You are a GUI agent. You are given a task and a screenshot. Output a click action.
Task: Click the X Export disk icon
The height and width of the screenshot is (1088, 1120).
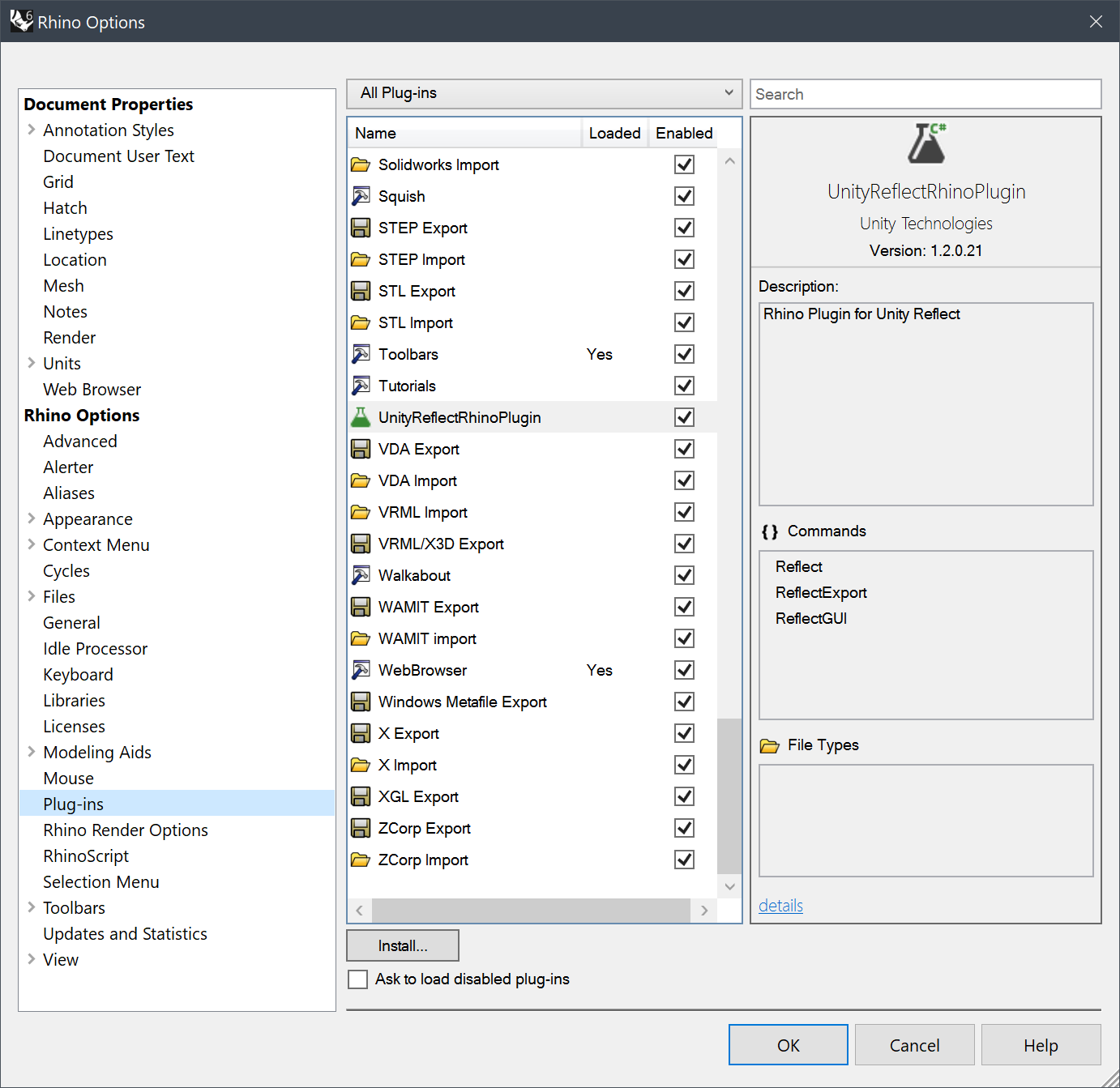click(x=361, y=733)
